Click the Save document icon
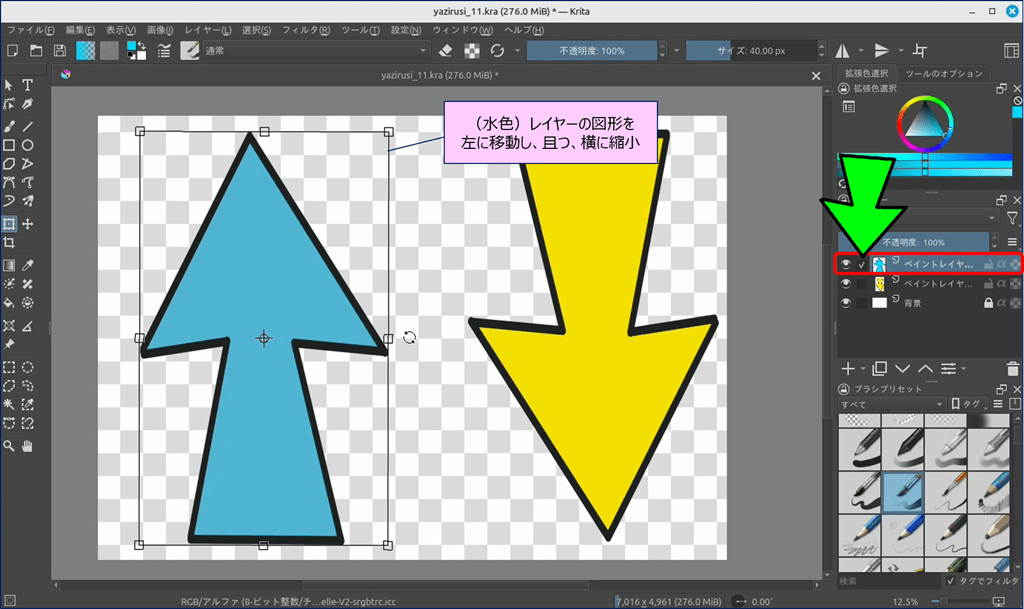Viewport: 1024px width, 609px height. tap(60, 50)
